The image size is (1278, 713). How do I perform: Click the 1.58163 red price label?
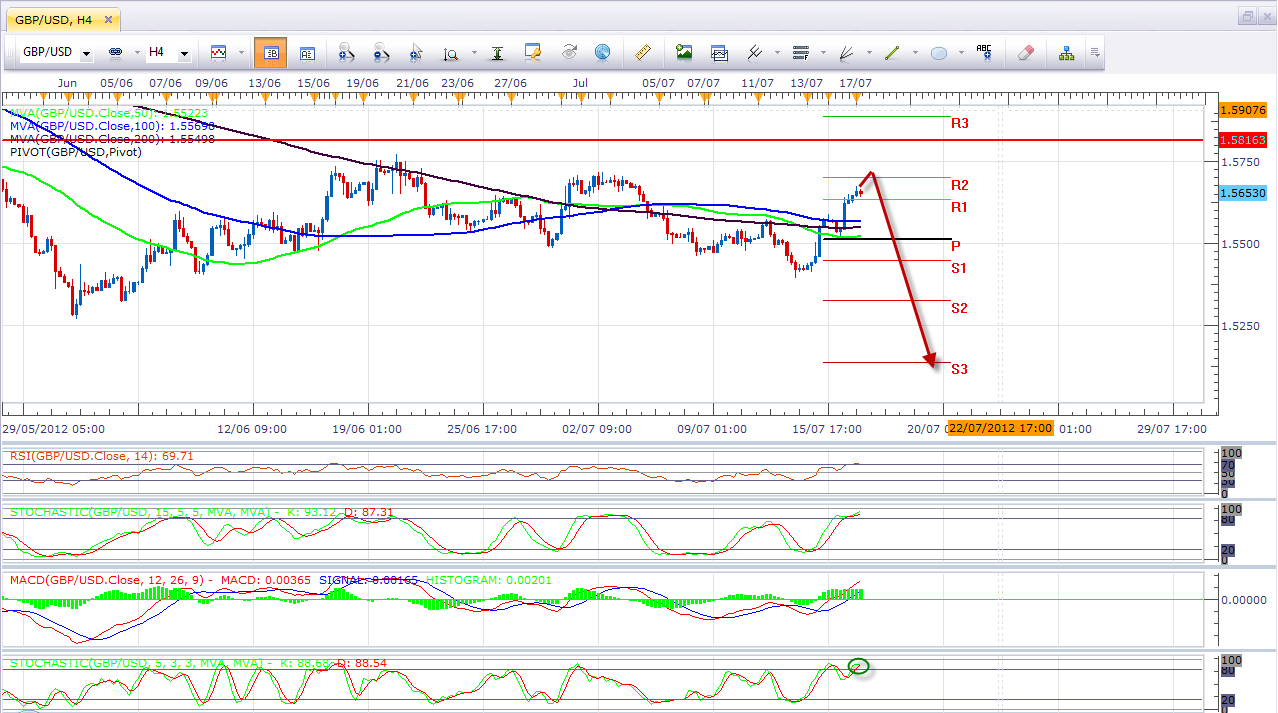click(x=1244, y=140)
